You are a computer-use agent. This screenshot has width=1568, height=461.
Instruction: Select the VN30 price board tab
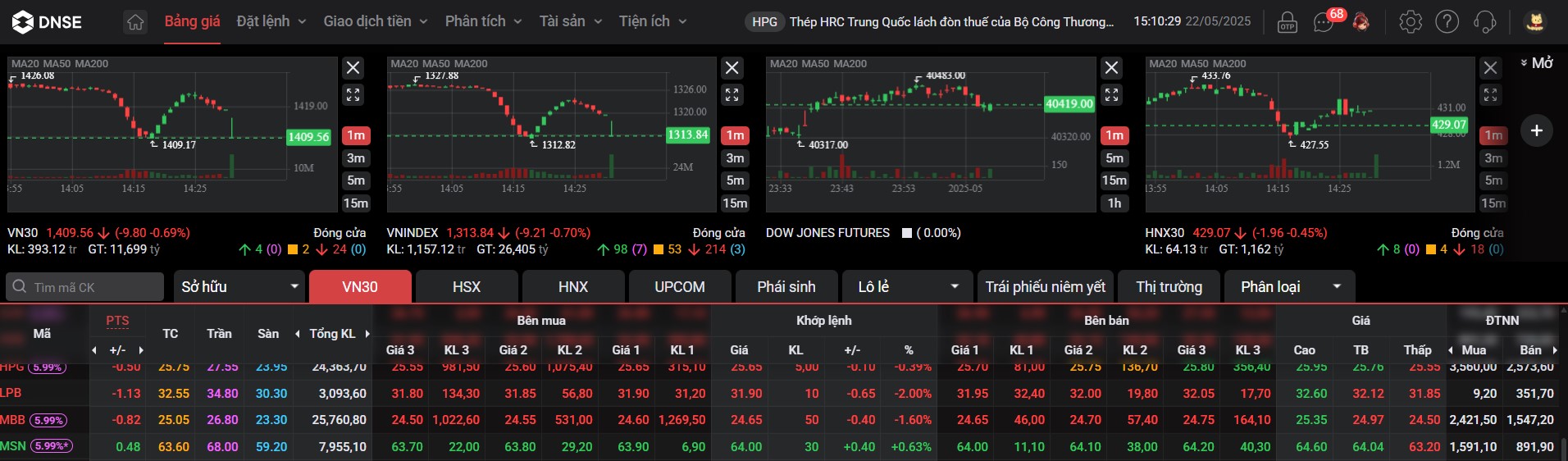[360, 287]
